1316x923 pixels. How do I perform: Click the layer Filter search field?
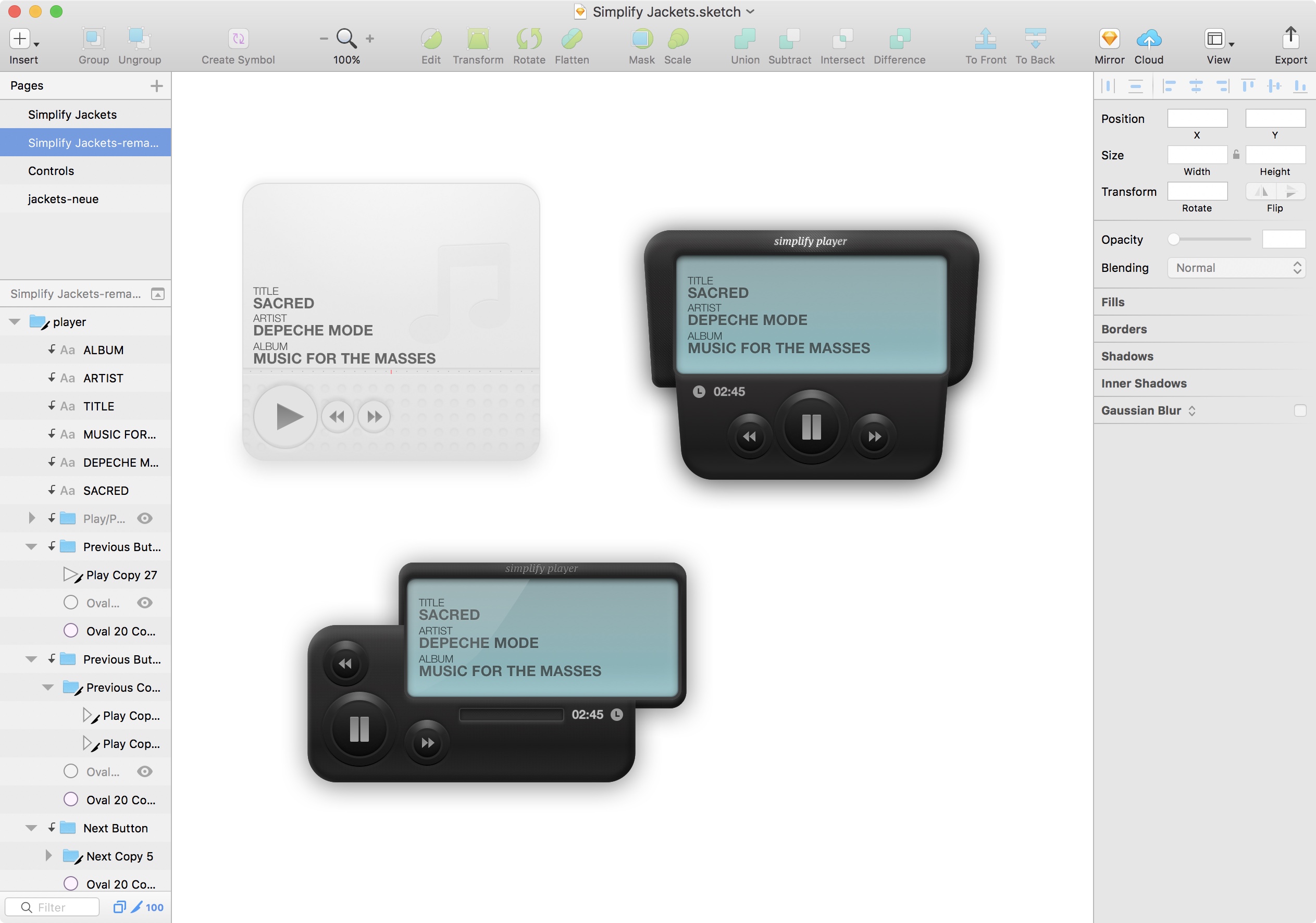coord(52,907)
